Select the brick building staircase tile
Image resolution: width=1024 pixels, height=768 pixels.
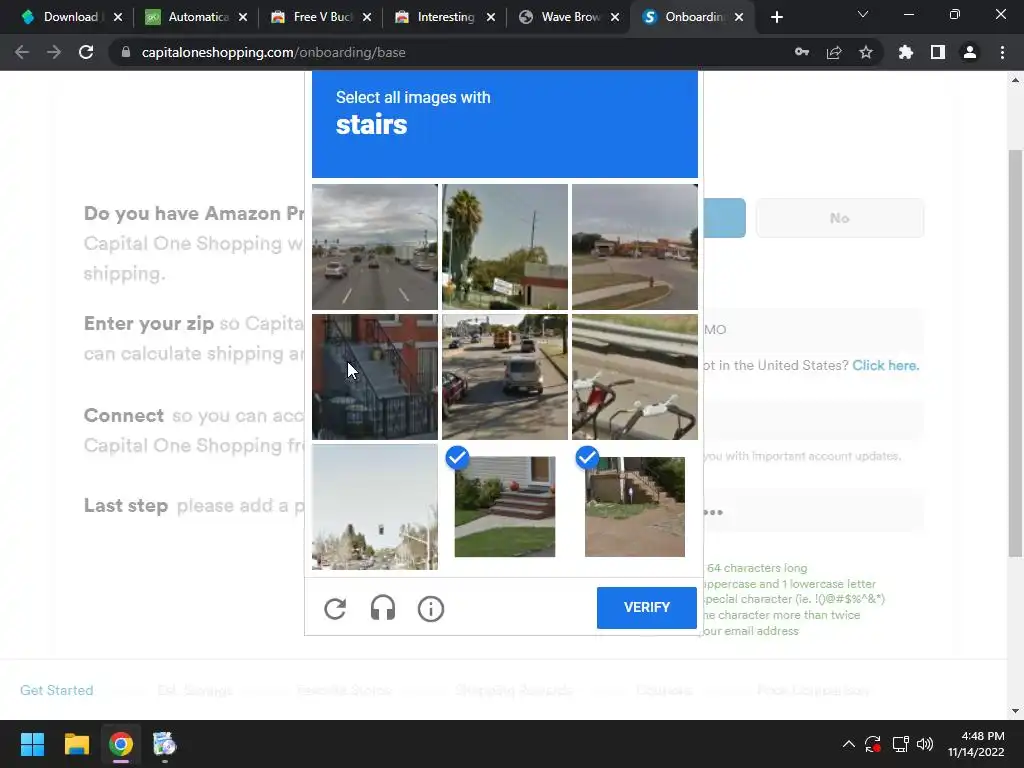coord(375,377)
